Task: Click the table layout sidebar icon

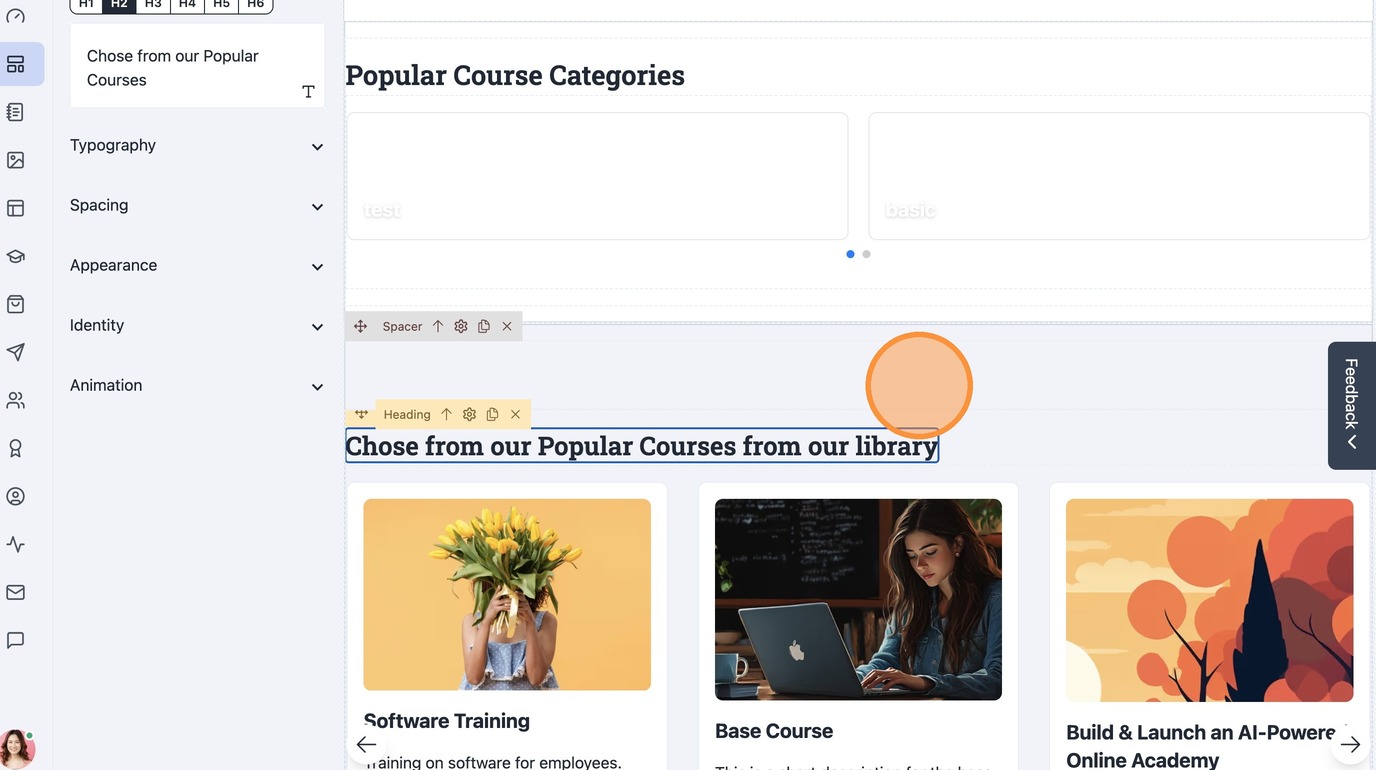Action: (15, 208)
